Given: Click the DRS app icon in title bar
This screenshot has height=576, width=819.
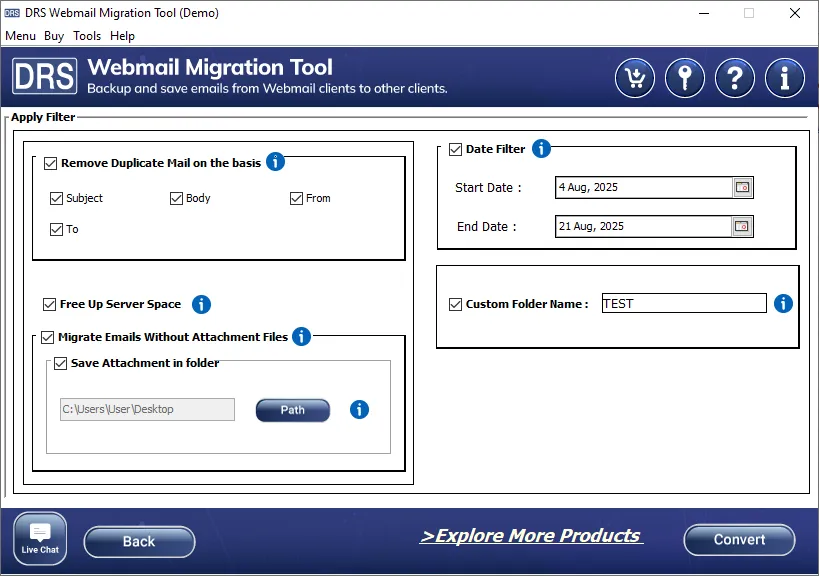Looking at the screenshot, I should [12, 13].
